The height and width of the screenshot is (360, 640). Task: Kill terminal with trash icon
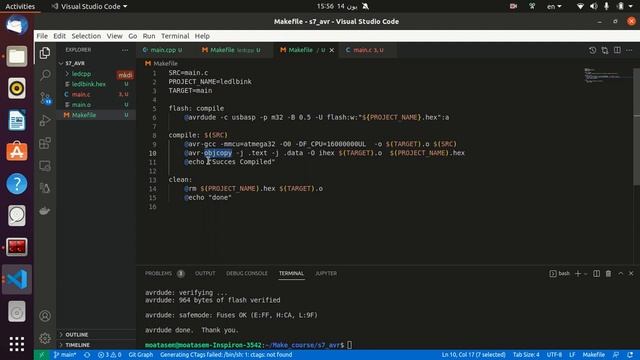(608, 273)
